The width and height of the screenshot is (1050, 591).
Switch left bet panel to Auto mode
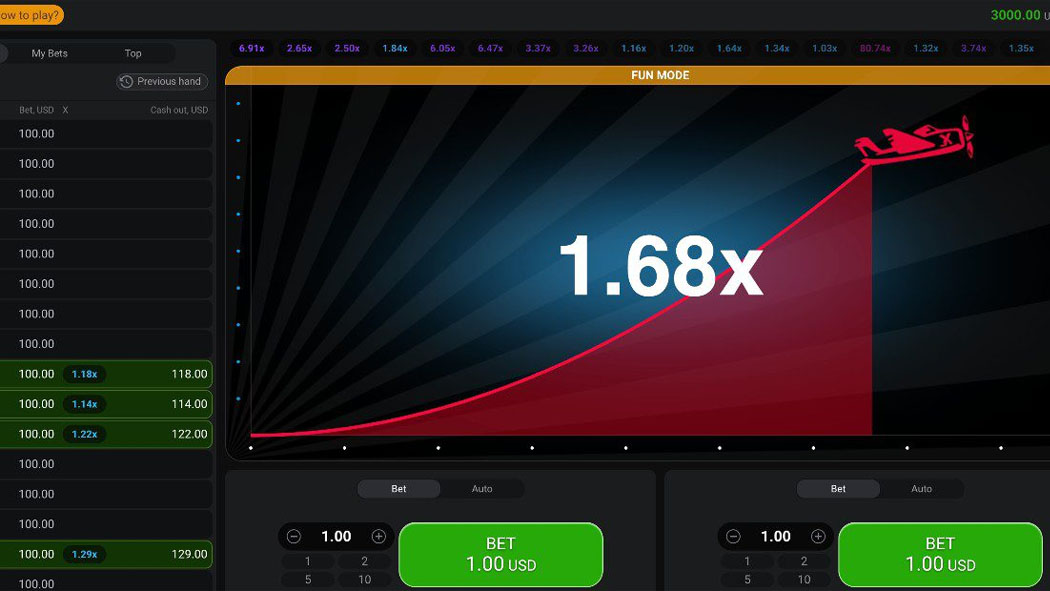pos(482,489)
